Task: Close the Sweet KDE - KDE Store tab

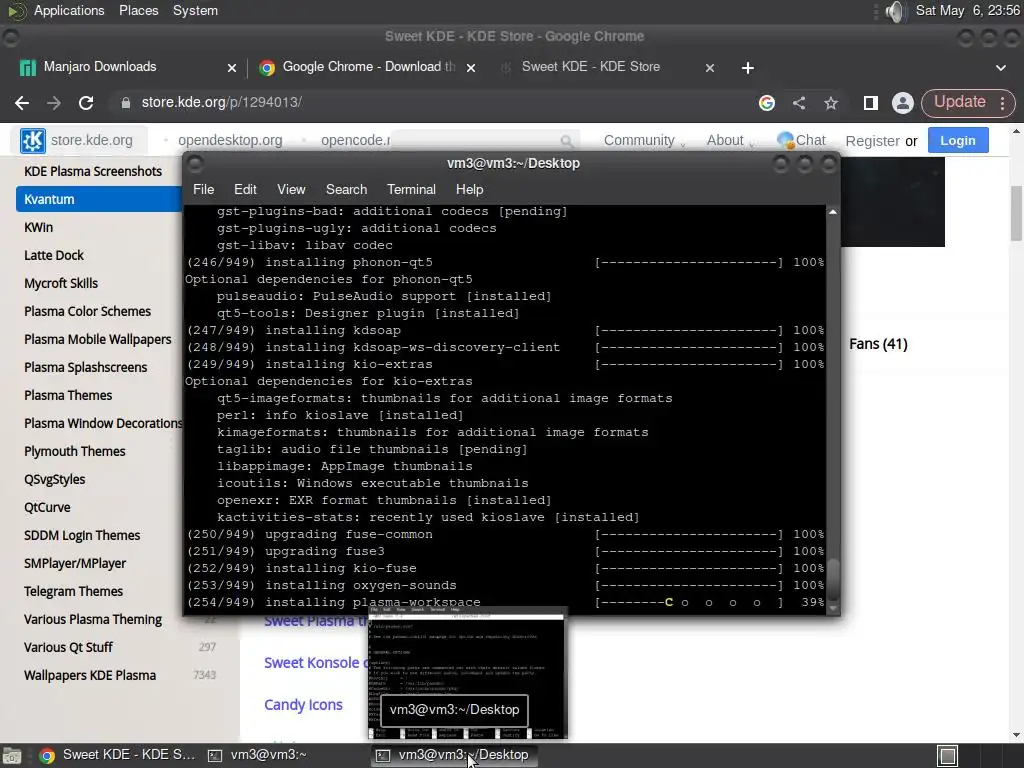Action: coord(710,68)
